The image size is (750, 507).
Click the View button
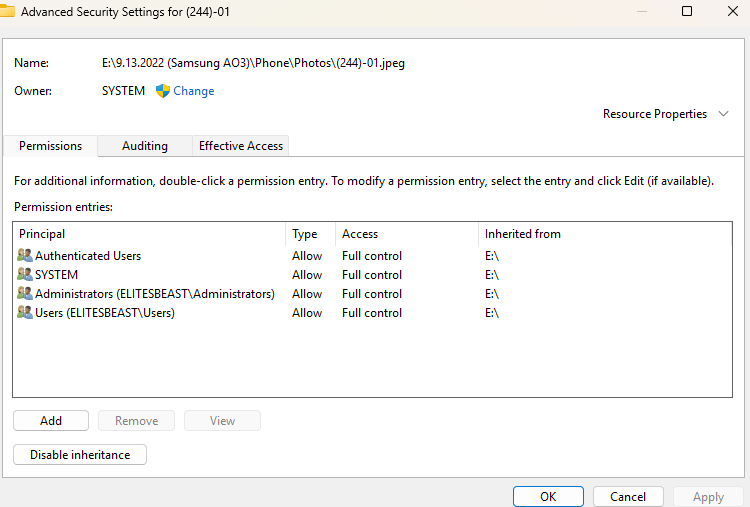click(x=222, y=420)
